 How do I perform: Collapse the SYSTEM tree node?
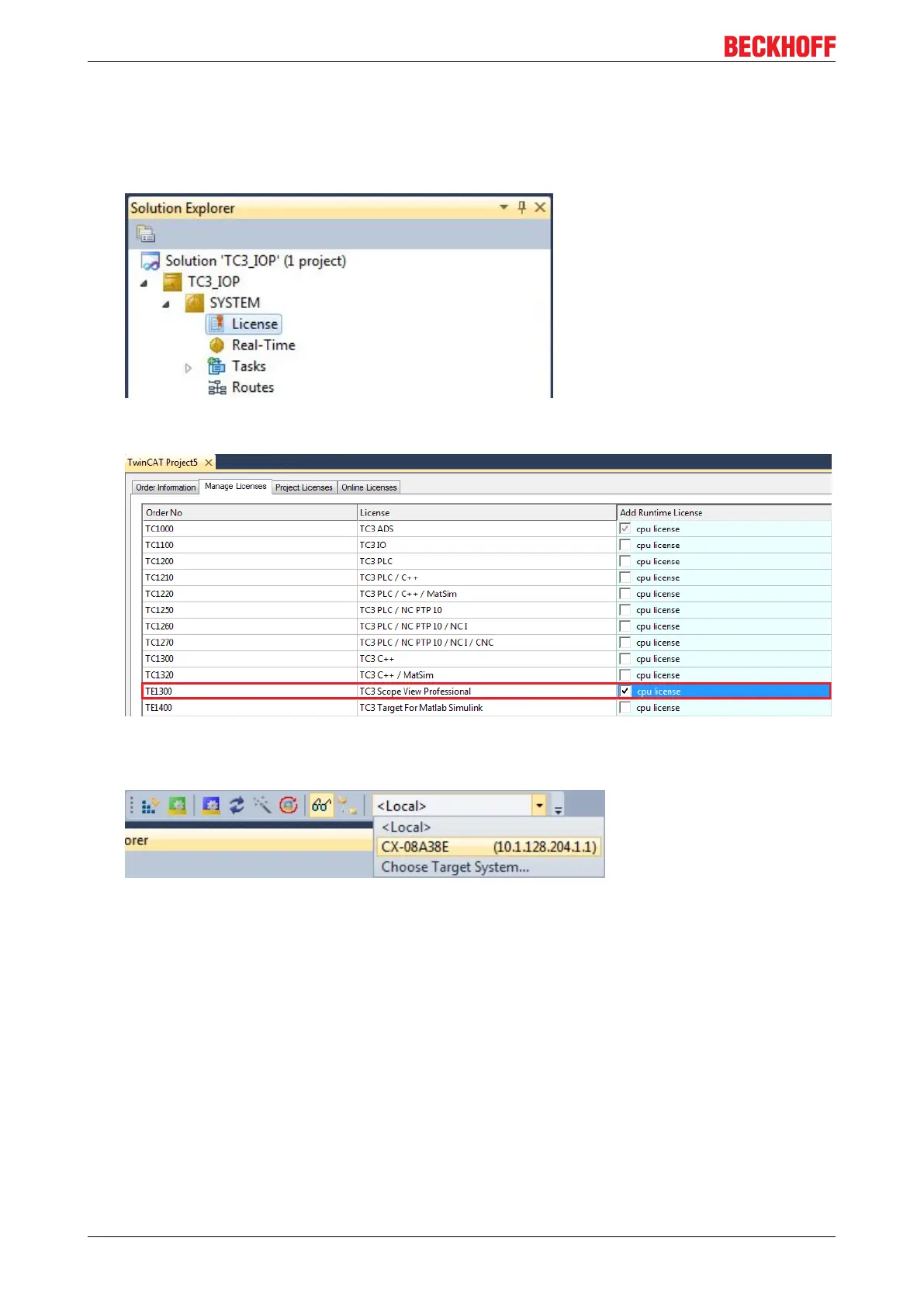165,304
